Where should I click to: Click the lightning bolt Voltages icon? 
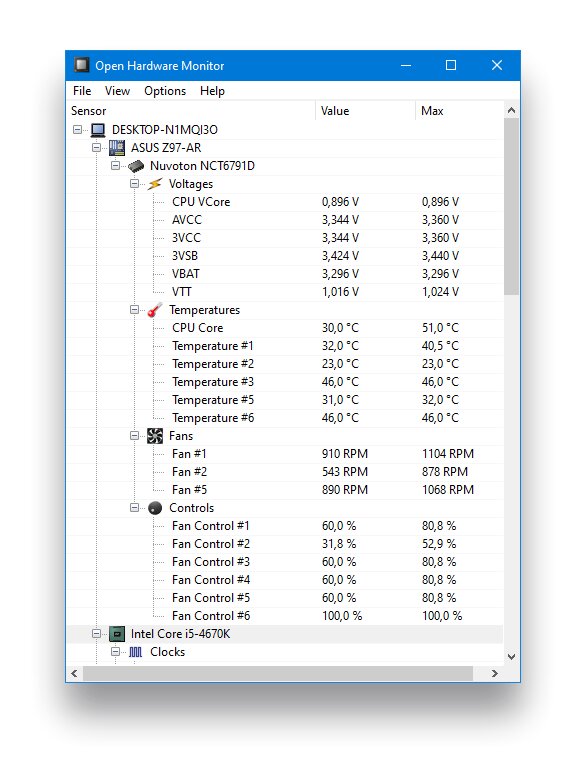pos(154,184)
